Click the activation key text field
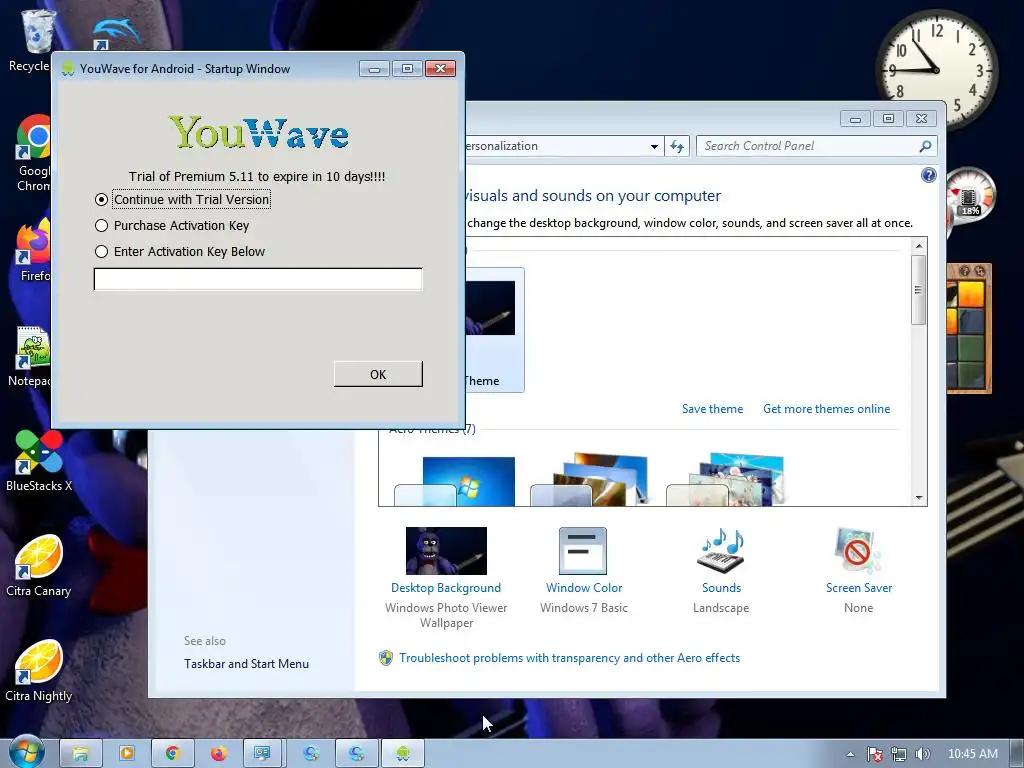The height and width of the screenshot is (768, 1024). tap(258, 280)
